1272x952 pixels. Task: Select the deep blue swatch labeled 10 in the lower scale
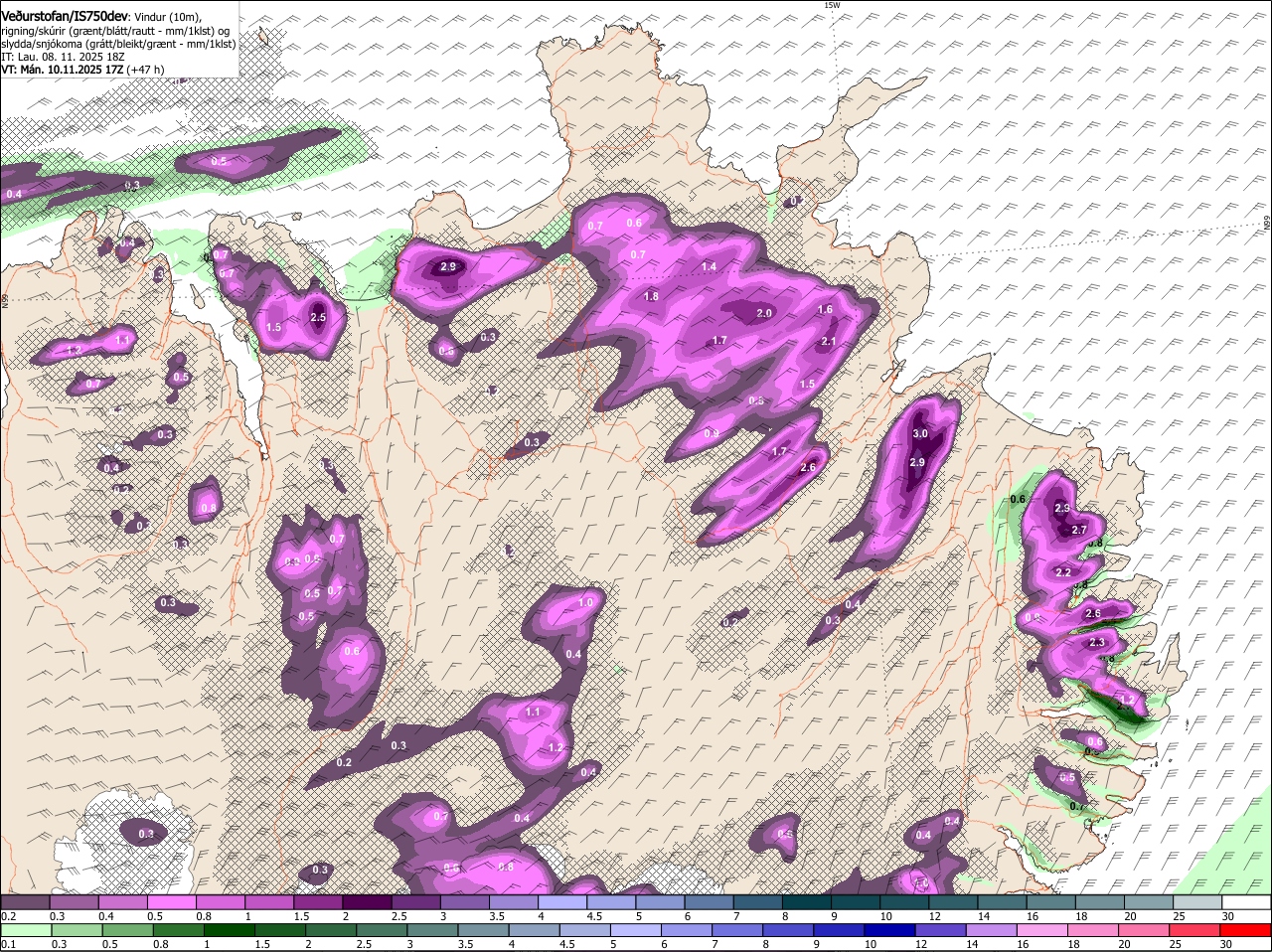click(x=890, y=931)
